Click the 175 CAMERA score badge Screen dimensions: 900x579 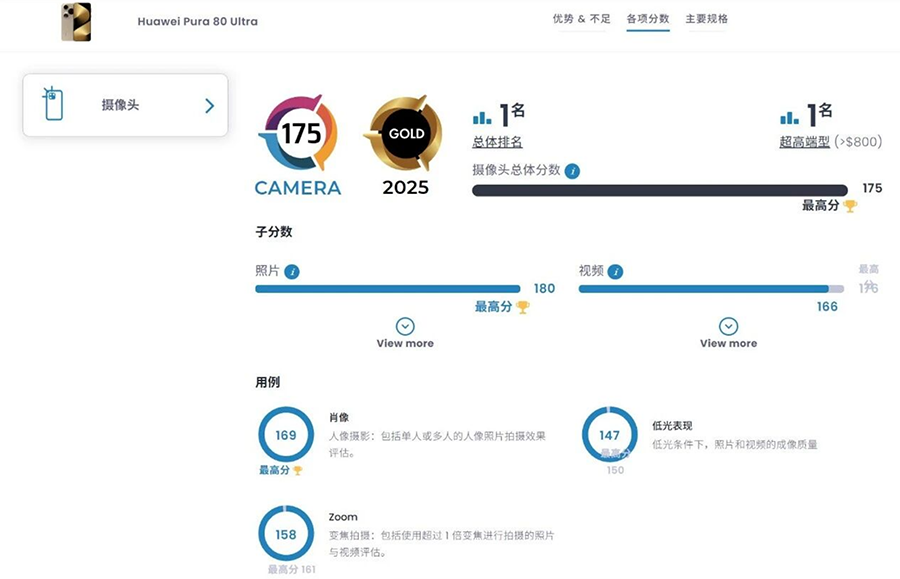298,146
